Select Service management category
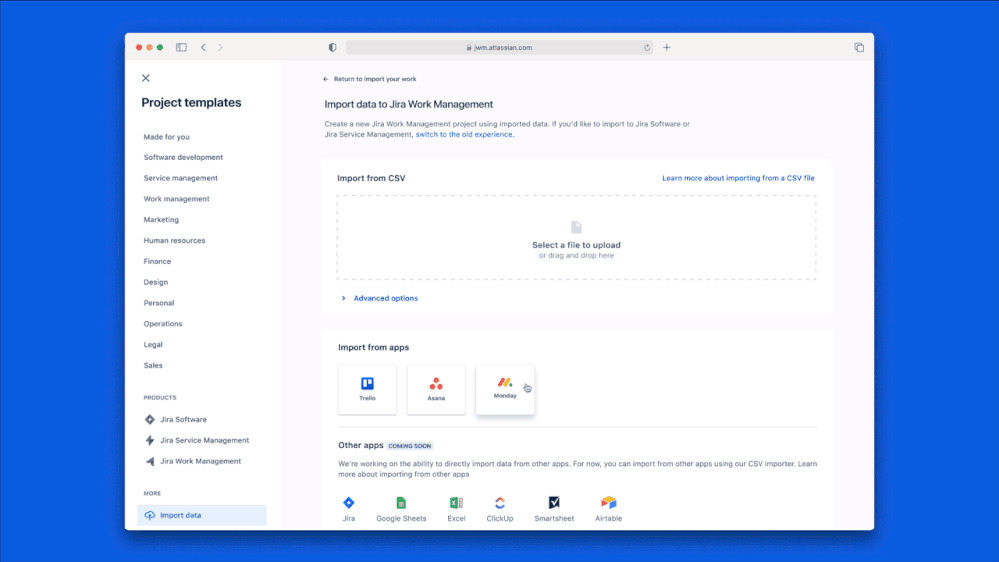Image resolution: width=999 pixels, height=562 pixels. tap(180, 178)
